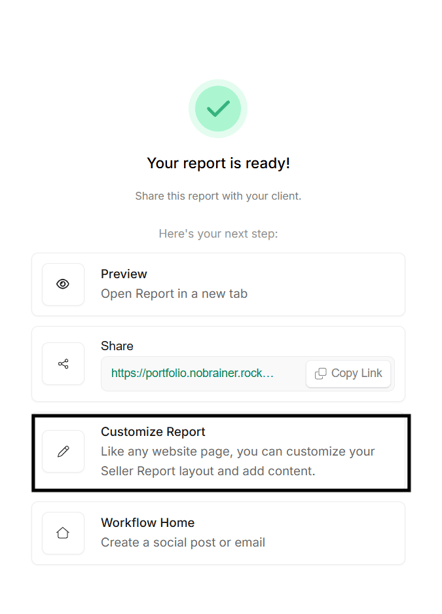Click 'Create a social post or email'
The width and height of the screenshot is (442, 614).
click(183, 543)
